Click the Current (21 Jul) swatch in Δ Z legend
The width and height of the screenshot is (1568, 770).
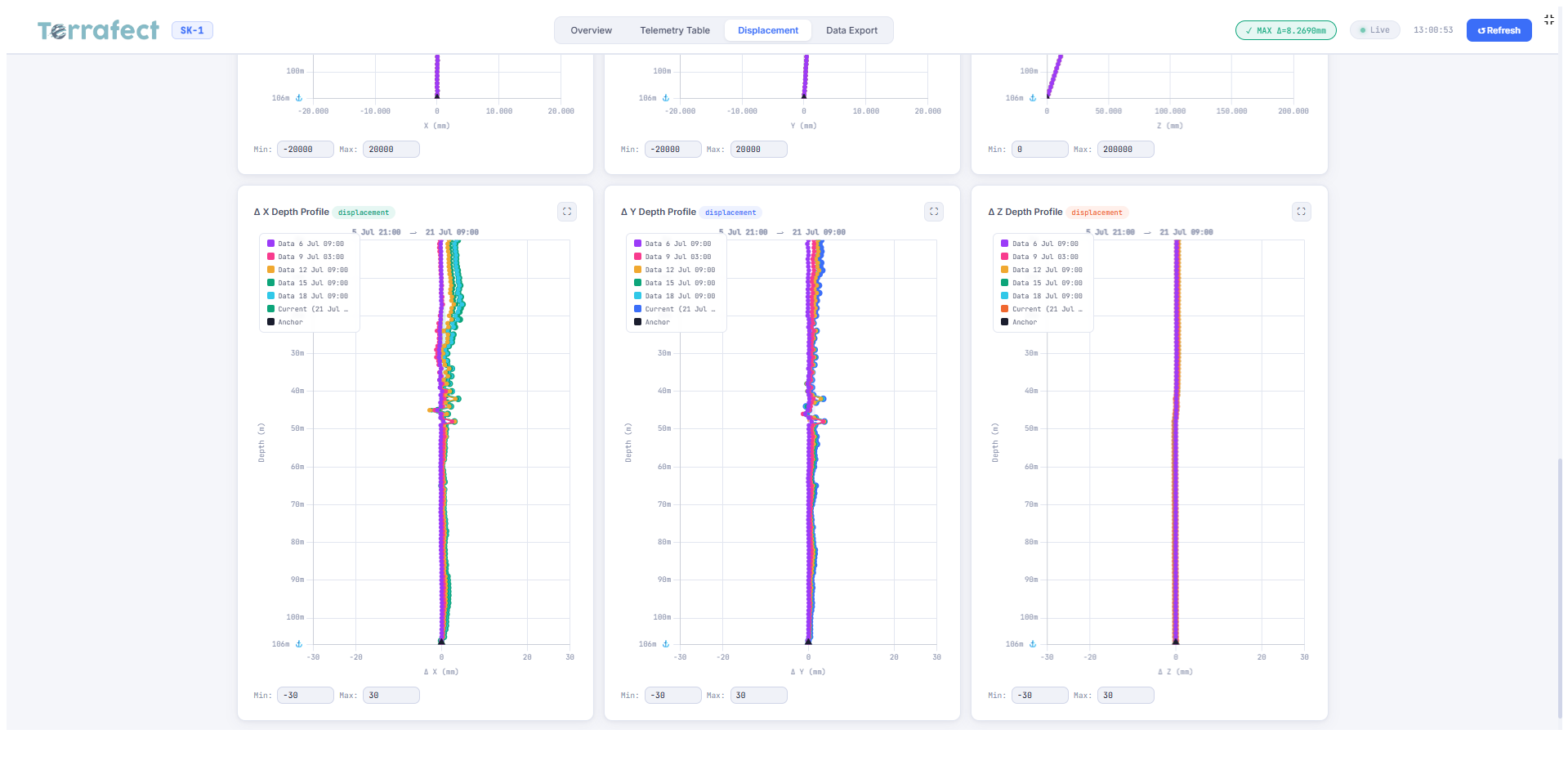(1004, 309)
